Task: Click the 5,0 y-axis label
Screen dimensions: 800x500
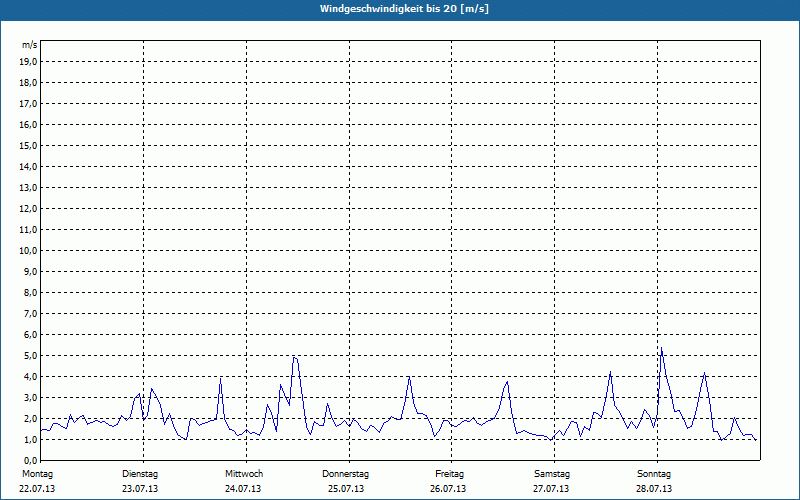Action: coord(29,355)
